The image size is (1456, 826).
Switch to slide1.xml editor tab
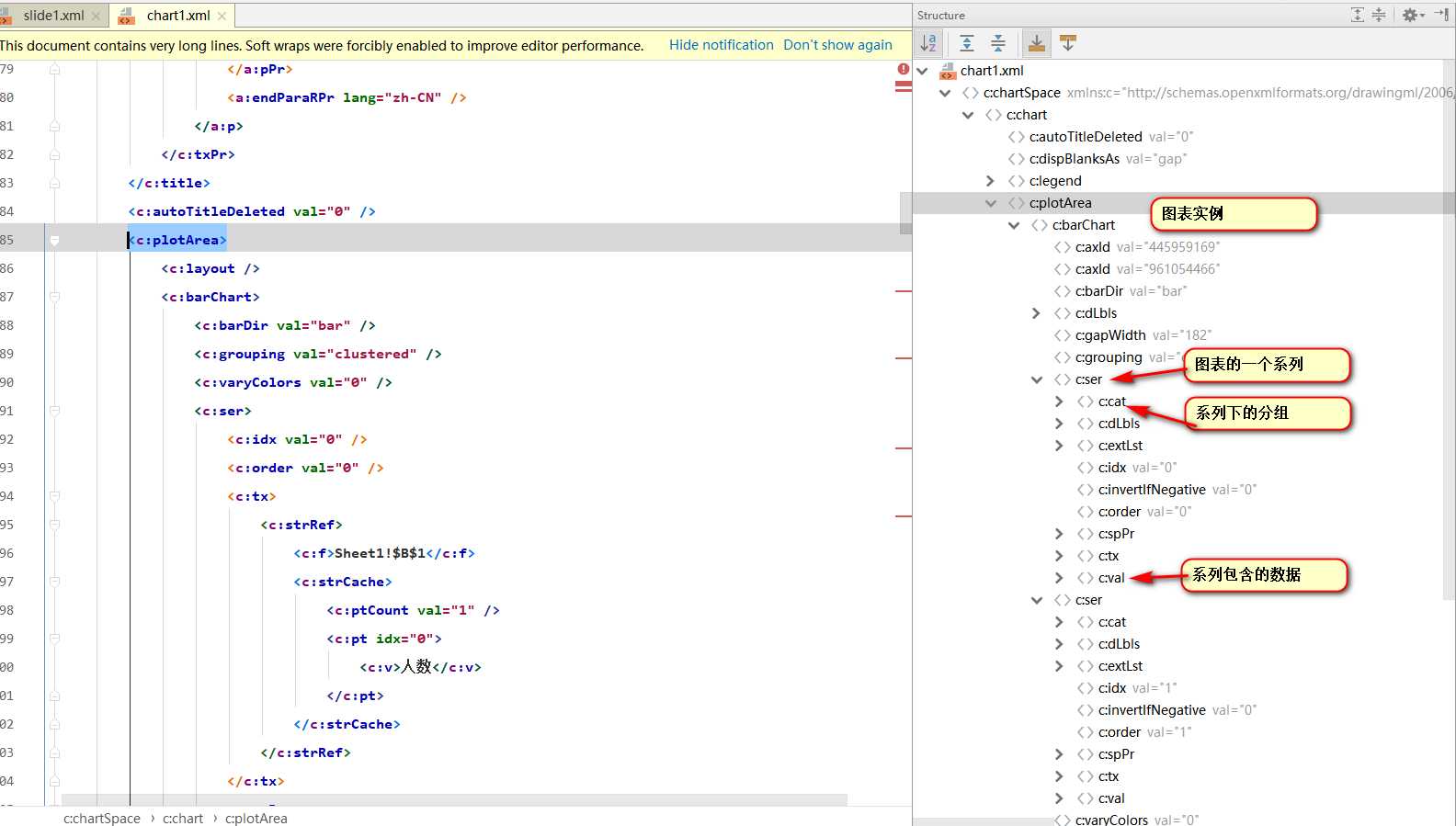point(53,15)
